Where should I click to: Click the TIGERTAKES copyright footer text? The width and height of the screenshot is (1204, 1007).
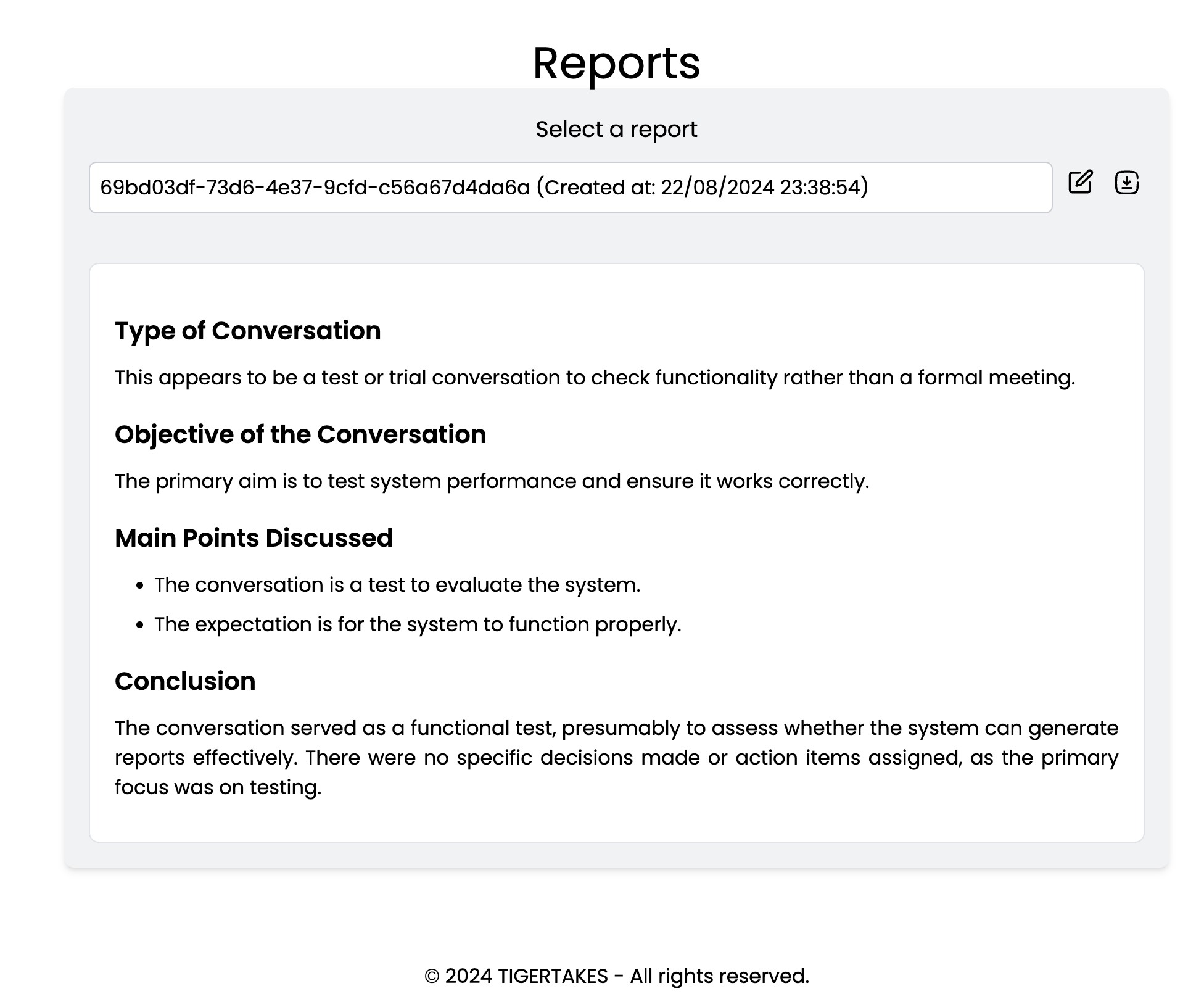[616, 976]
